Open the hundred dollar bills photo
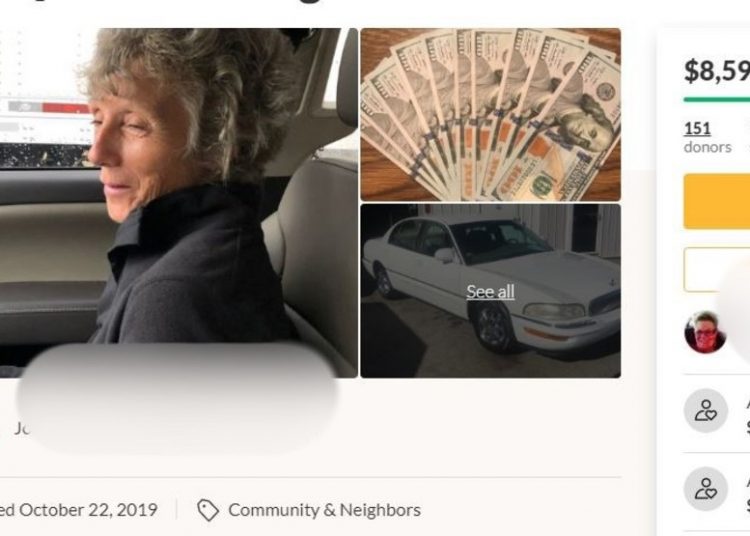Viewport: 750px width, 536px height. click(490, 115)
